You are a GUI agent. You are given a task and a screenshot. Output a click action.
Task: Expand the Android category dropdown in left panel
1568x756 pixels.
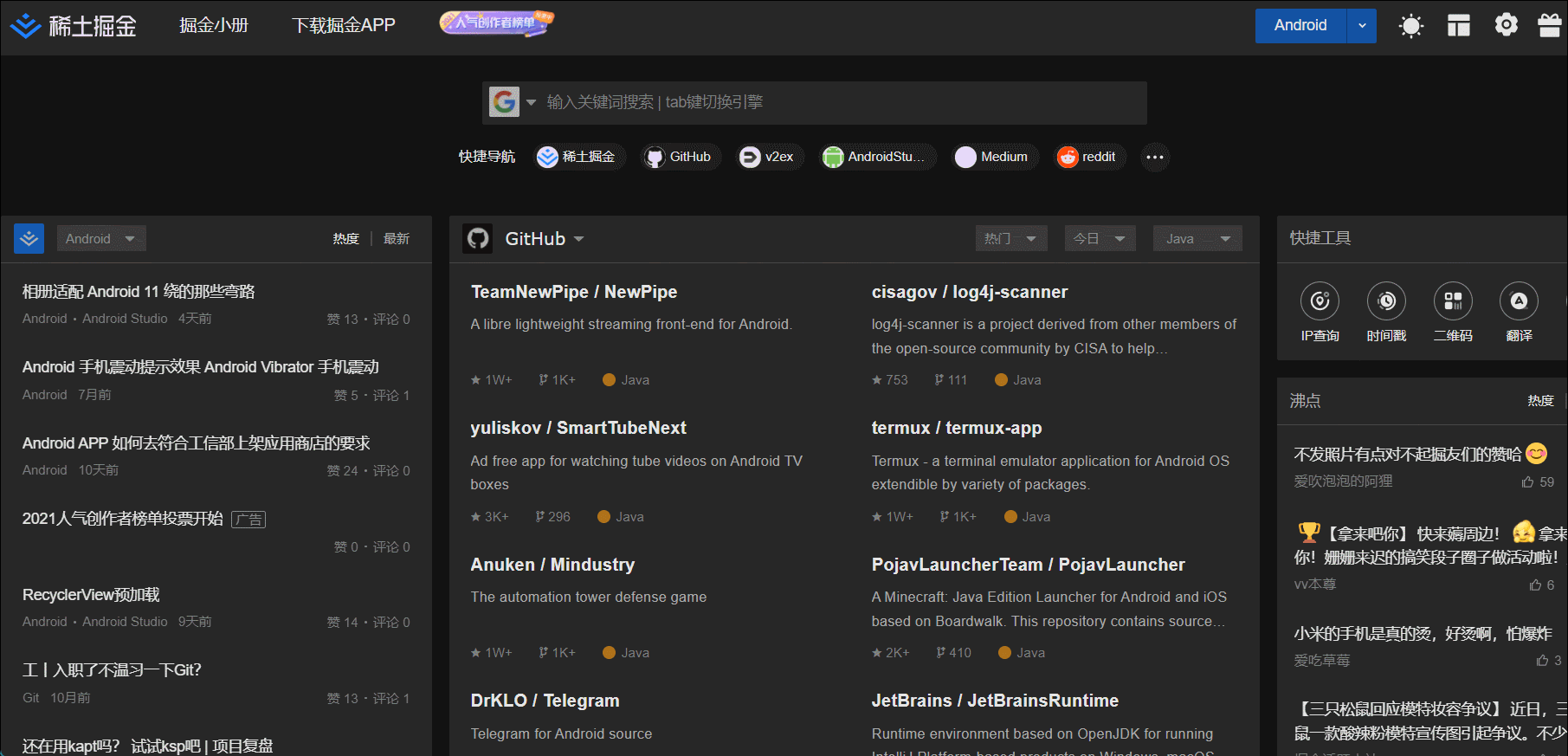point(101,239)
